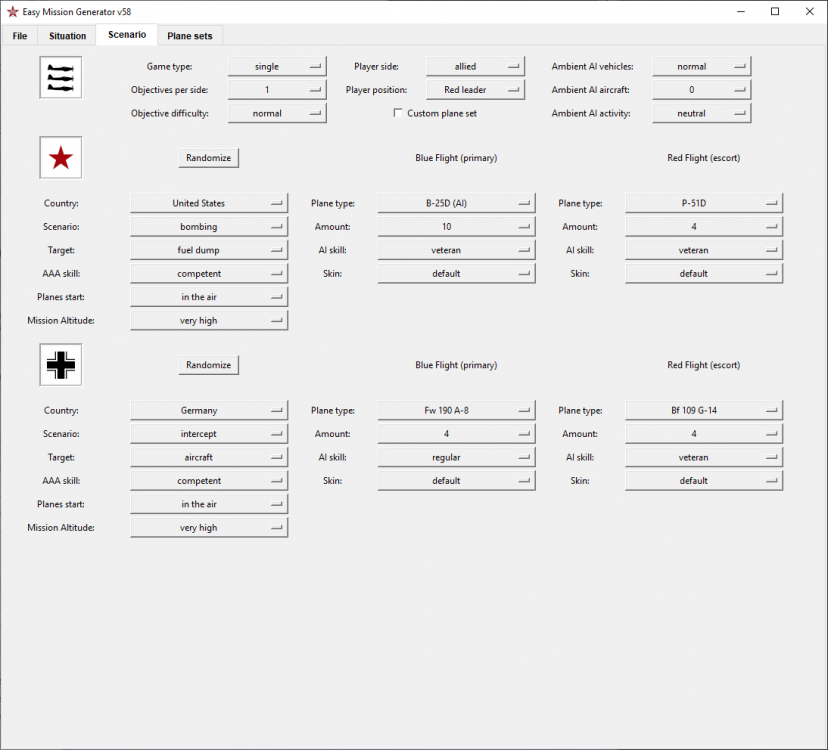Open Bf 109 G-14 flight AI skill dropdown

coord(704,457)
